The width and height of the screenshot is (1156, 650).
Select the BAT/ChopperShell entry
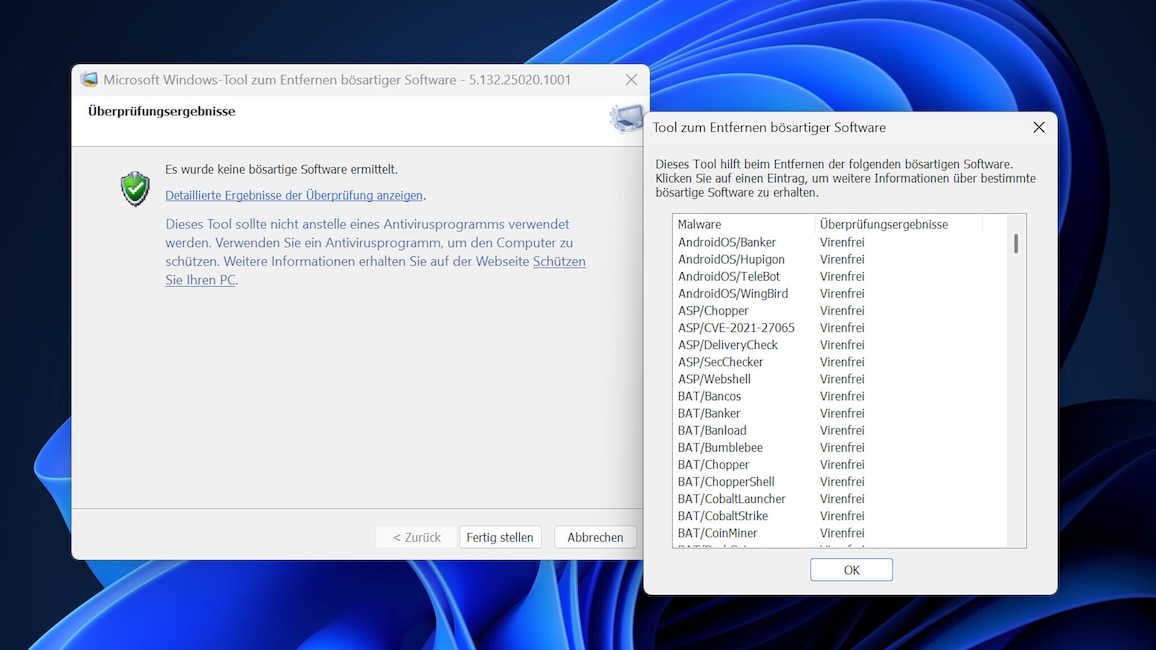coord(726,481)
